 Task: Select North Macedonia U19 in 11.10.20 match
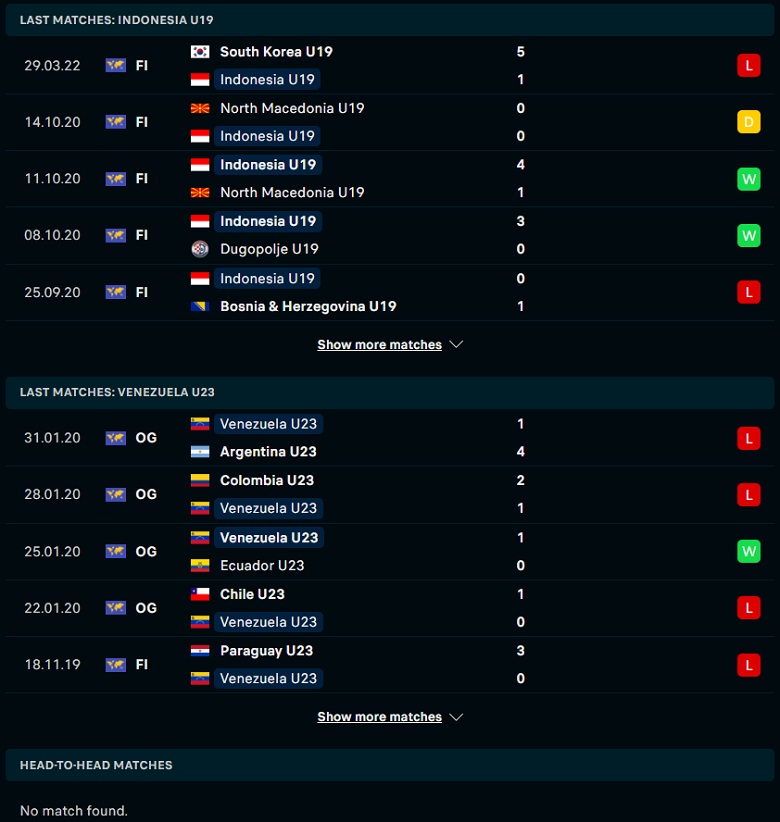point(292,192)
